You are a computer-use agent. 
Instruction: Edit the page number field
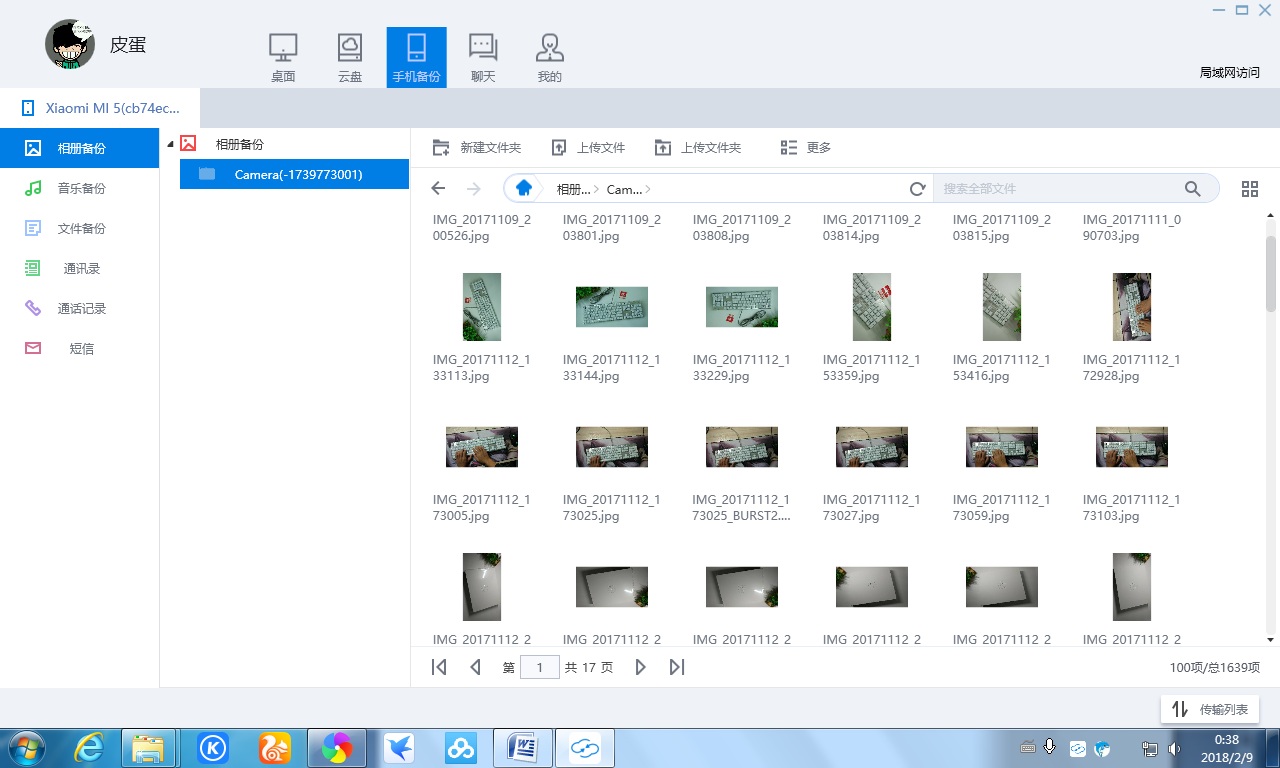(x=540, y=667)
